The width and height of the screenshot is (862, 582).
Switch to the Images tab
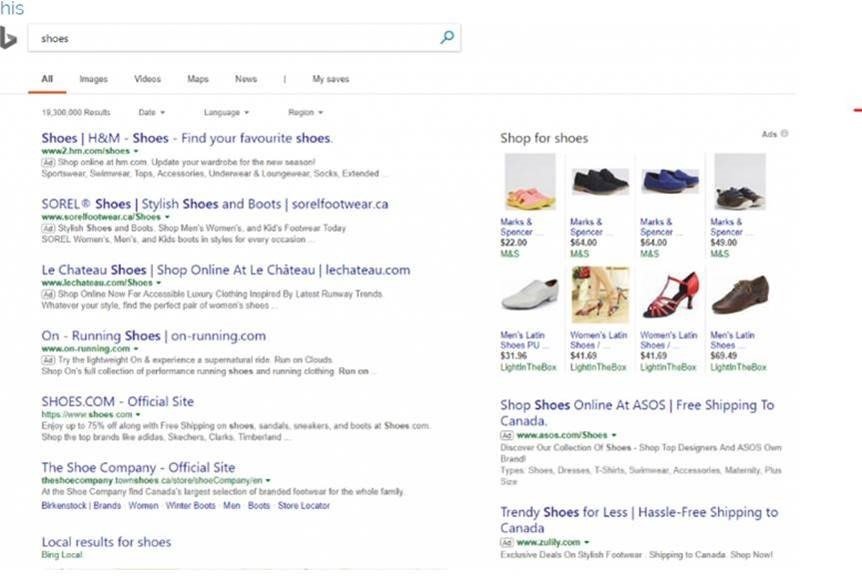[93, 79]
